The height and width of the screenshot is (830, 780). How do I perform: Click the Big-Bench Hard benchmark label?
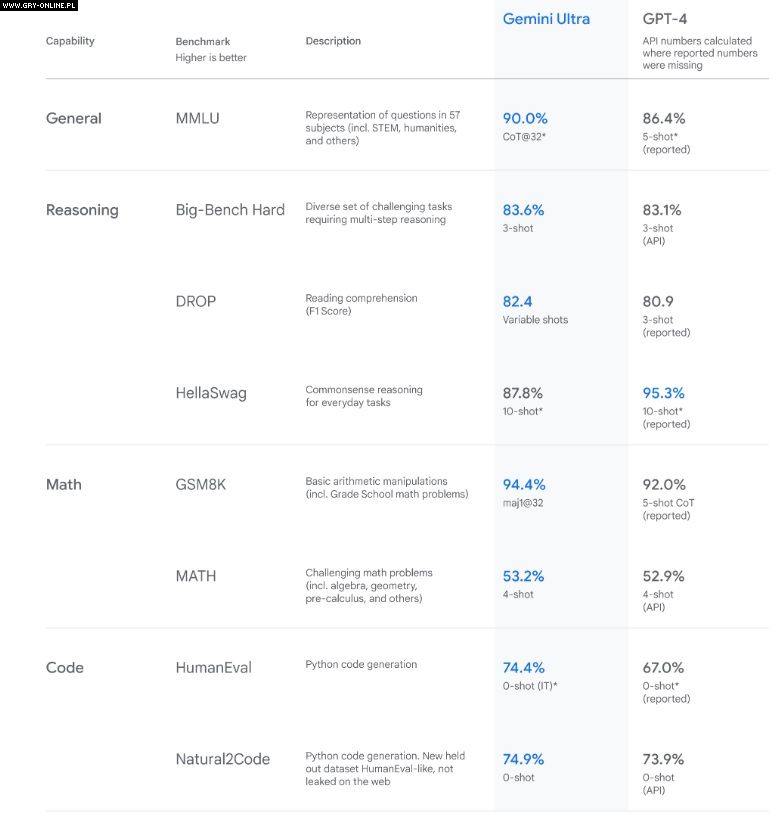230,210
